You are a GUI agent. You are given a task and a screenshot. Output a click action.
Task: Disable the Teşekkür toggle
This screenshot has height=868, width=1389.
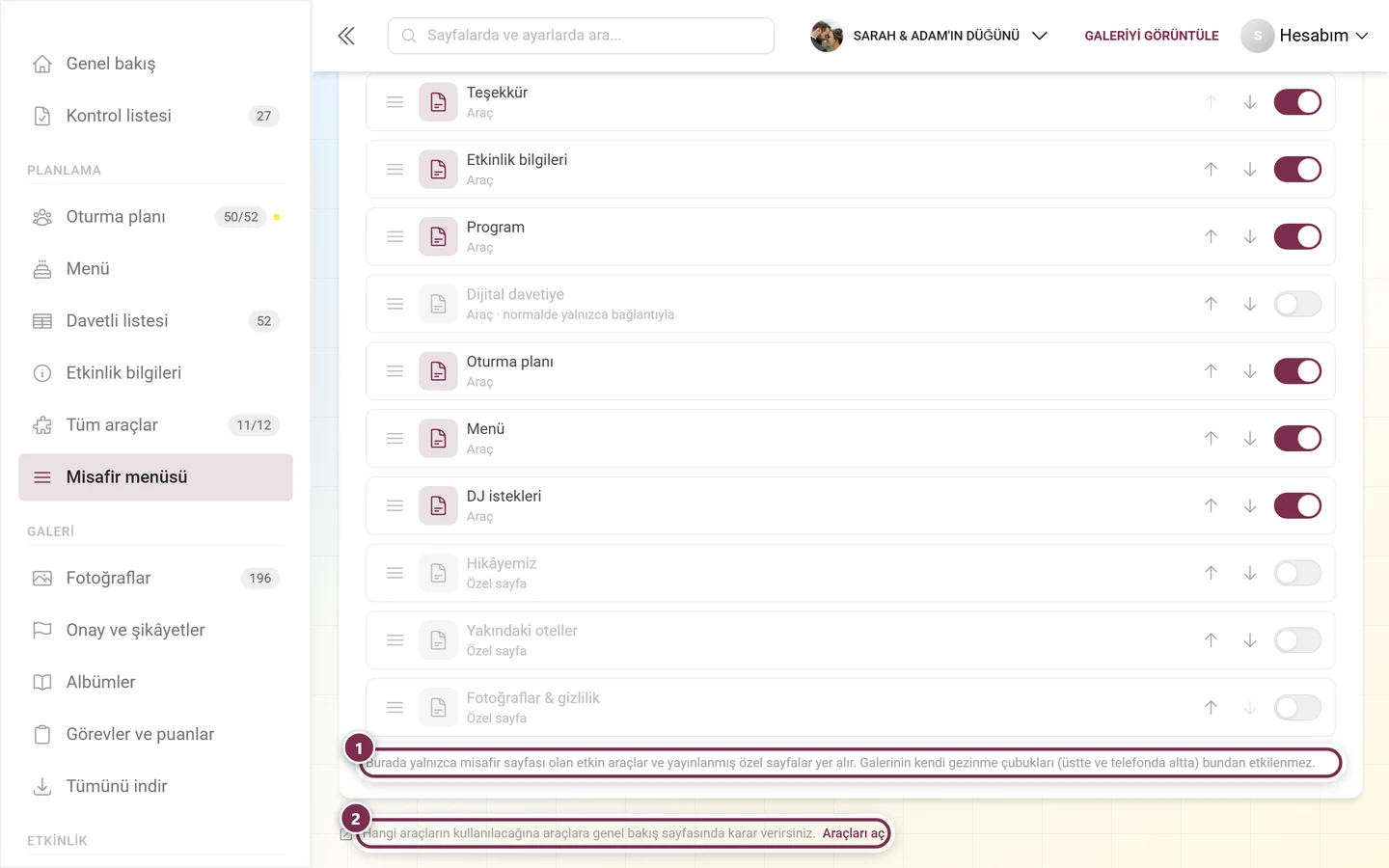pos(1297,102)
